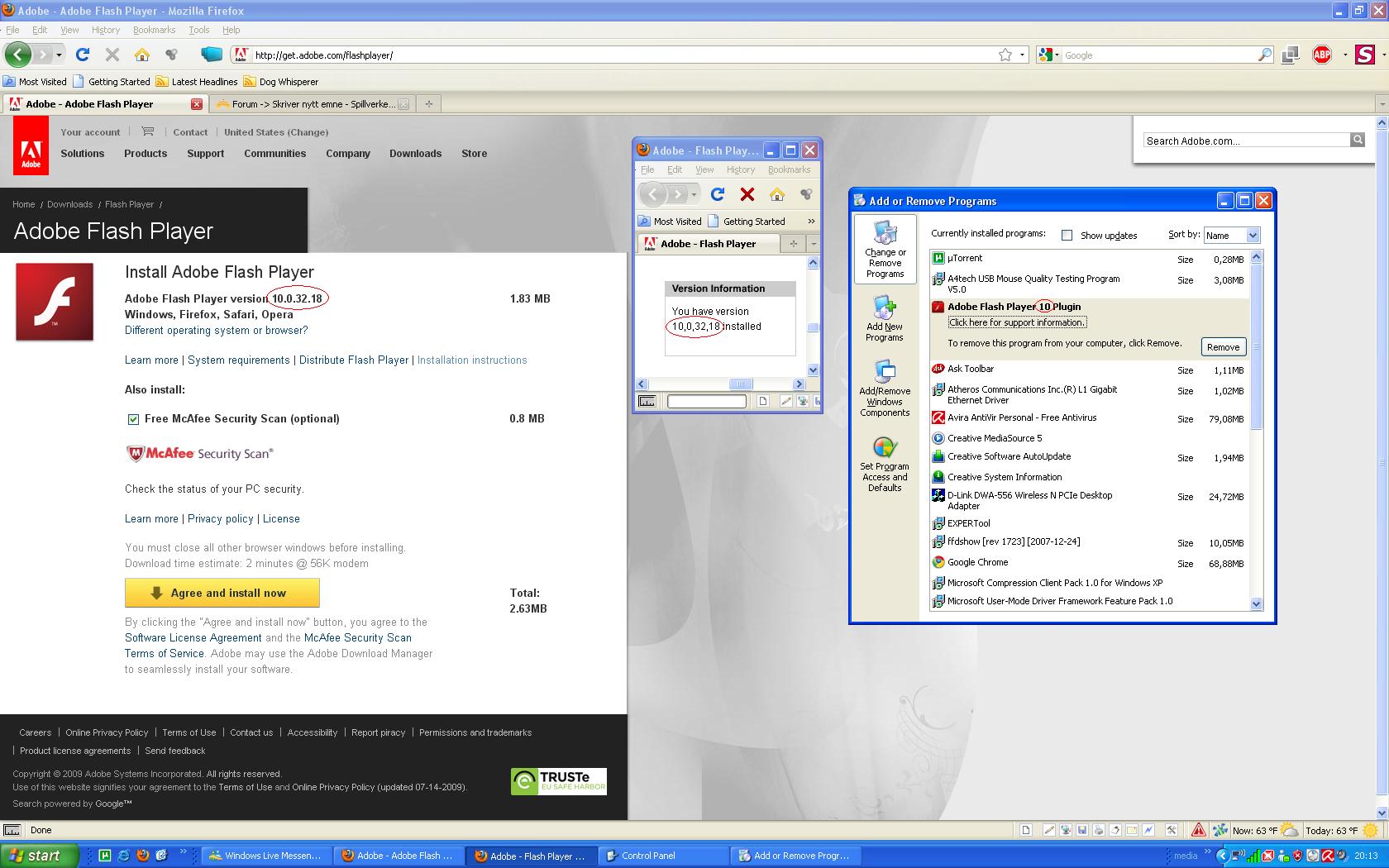Switch to the Forum Skriver nytt emne tab
The height and width of the screenshot is (868, 1389).
pyautogui.click(x=313, y=104)
